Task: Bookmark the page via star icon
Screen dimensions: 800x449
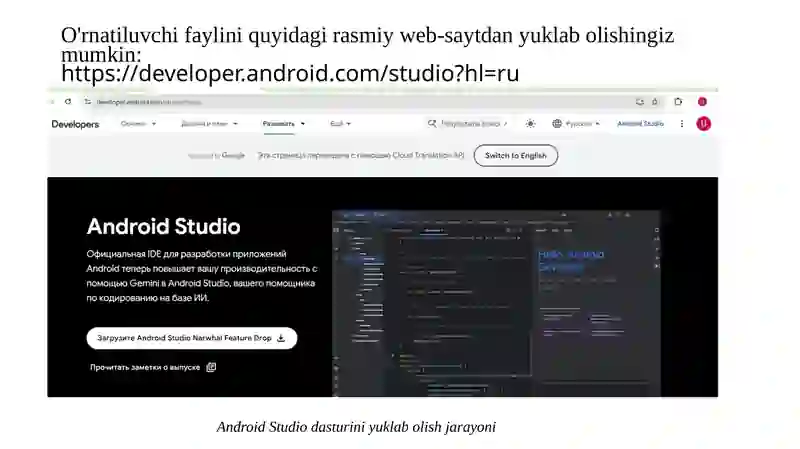Action: pyautogui.click(x=655, y=102)
